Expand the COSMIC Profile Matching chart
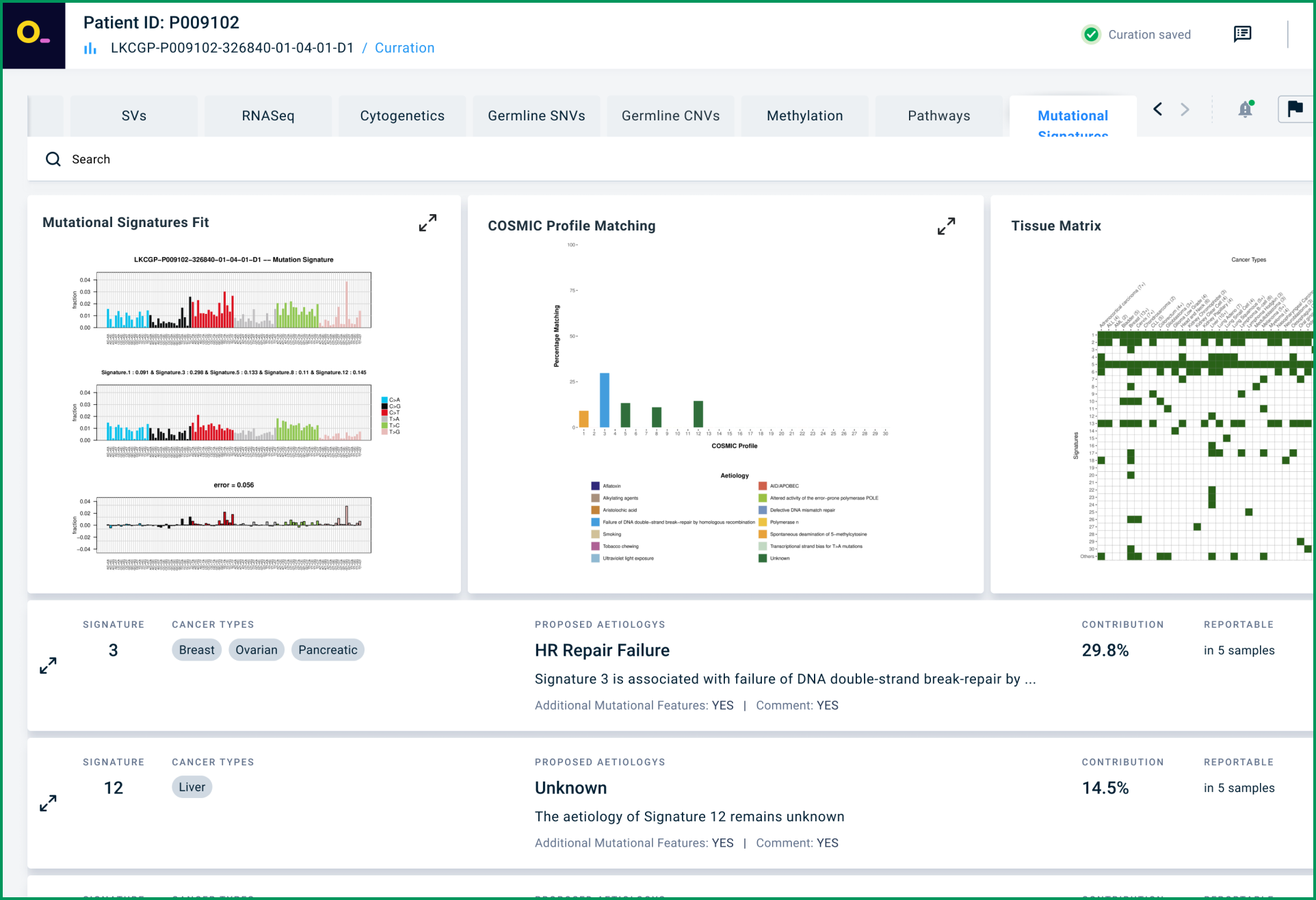Image resolution: width=1316 pixels, height=900 pixels. (x=946, y=226)
